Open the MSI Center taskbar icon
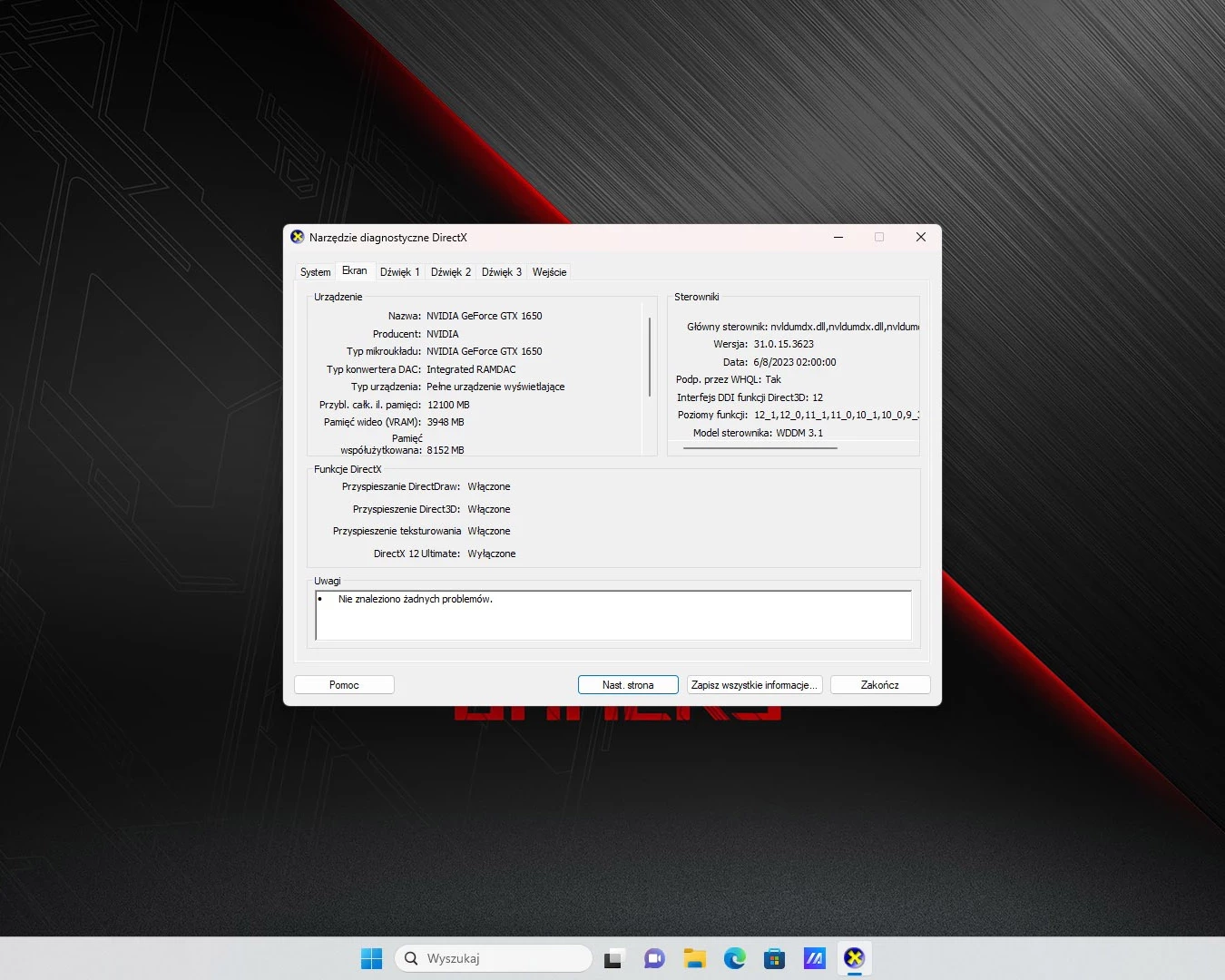Screen dimensions: 1225x980 (815, 958)
